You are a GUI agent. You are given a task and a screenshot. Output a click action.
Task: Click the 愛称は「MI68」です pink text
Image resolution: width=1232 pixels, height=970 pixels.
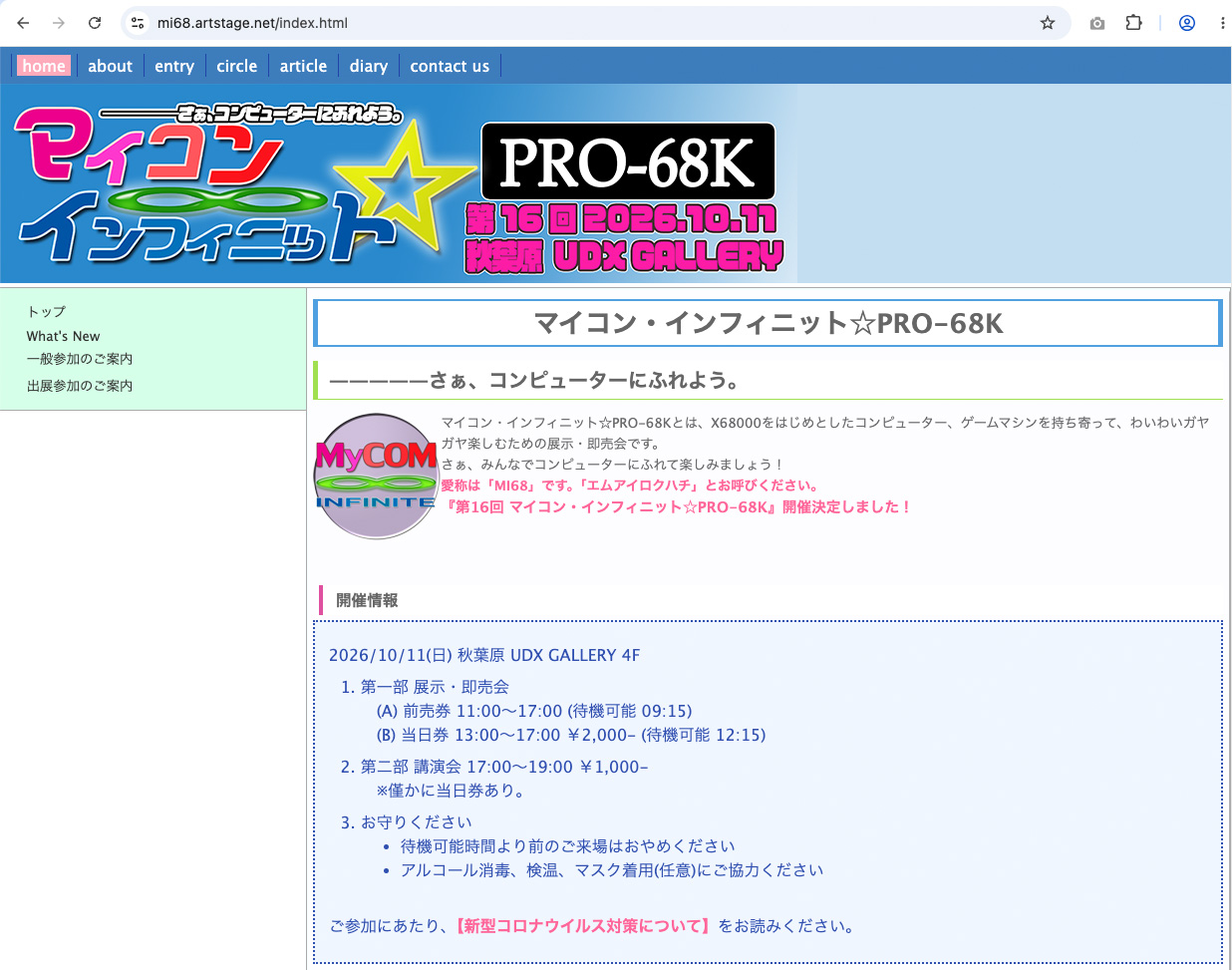coord(630,485)
